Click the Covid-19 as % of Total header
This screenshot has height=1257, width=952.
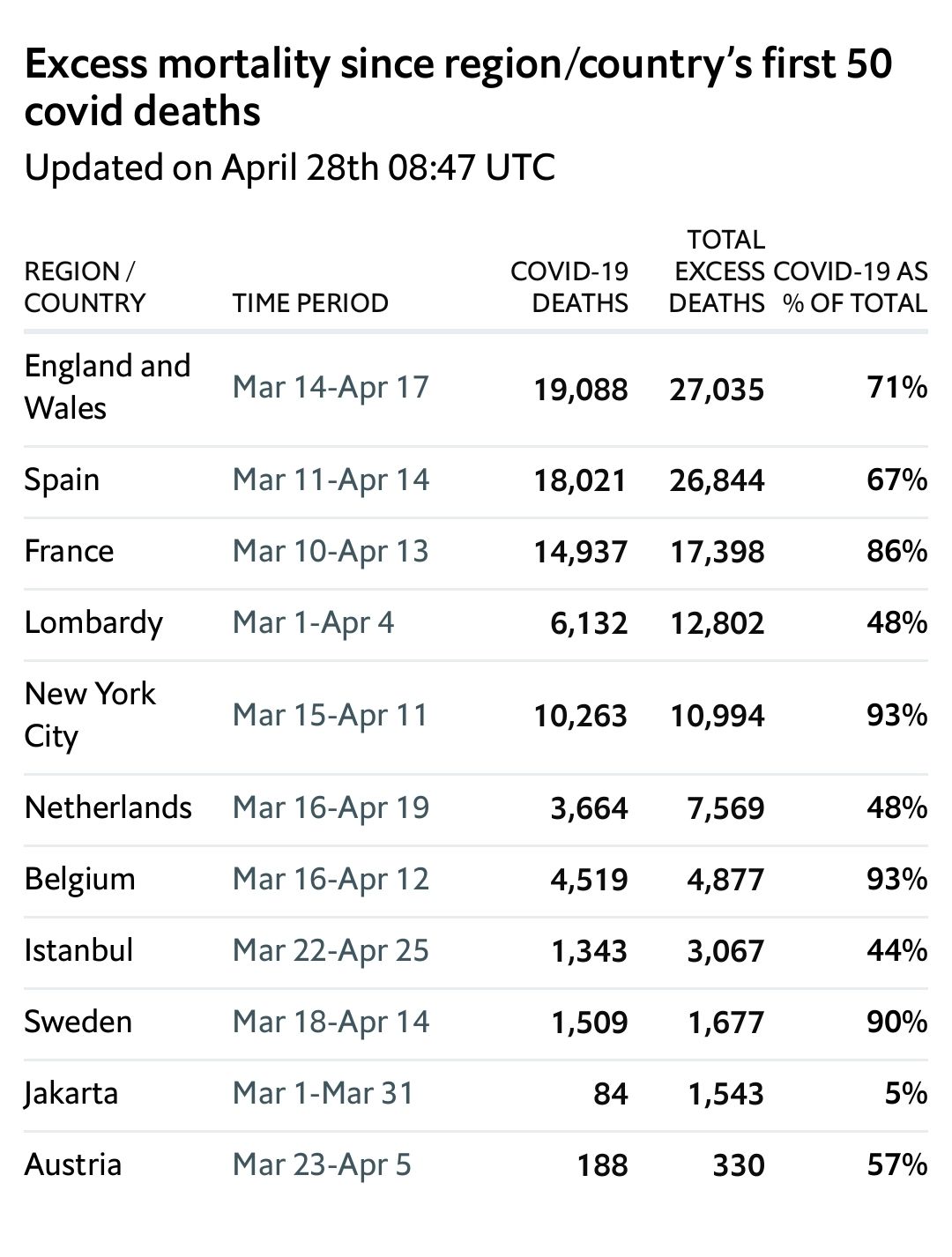(851, 286)
